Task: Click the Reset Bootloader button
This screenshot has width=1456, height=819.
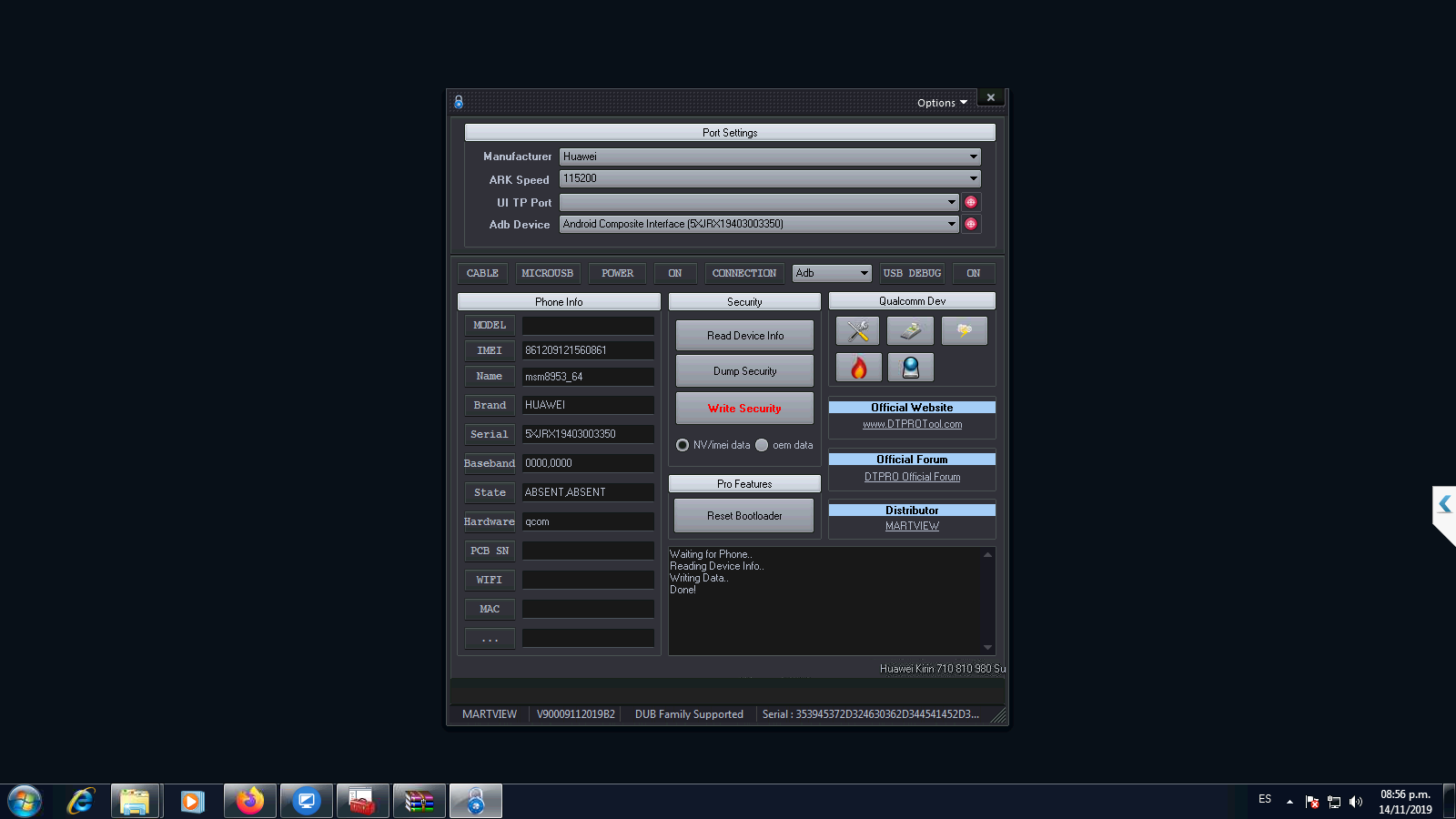Action: [x=744, y=516]
